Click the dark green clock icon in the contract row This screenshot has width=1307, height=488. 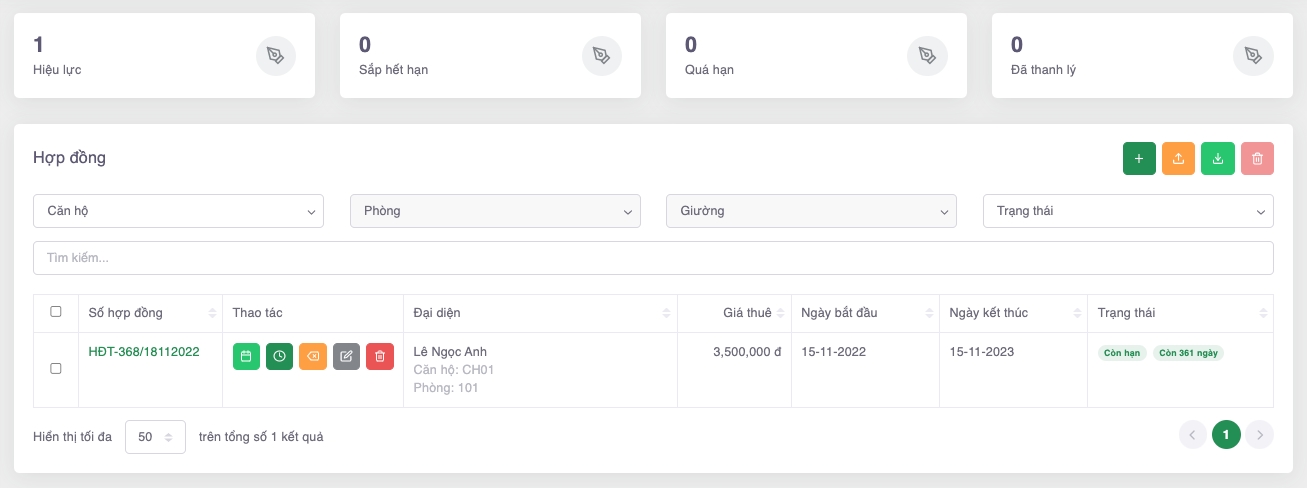279,357
